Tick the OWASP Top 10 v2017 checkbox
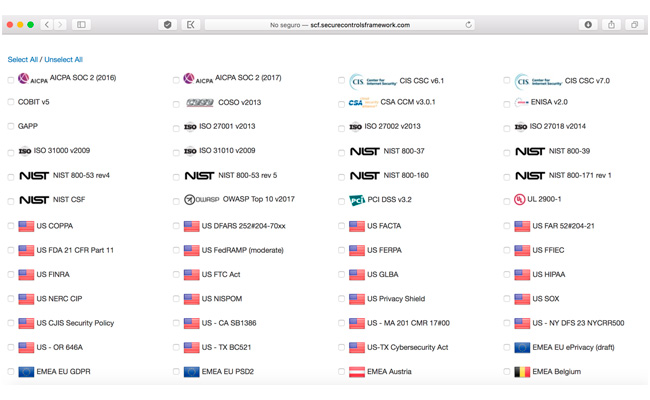Screen dimensions: 650x400 pos(177,200)
